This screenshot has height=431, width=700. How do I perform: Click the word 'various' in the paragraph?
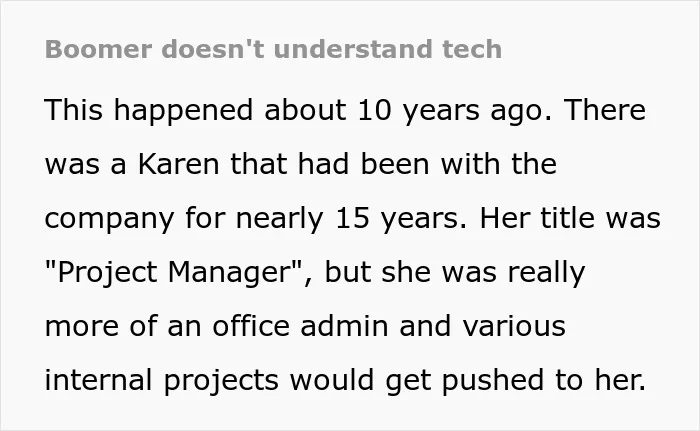pos(514,326)
